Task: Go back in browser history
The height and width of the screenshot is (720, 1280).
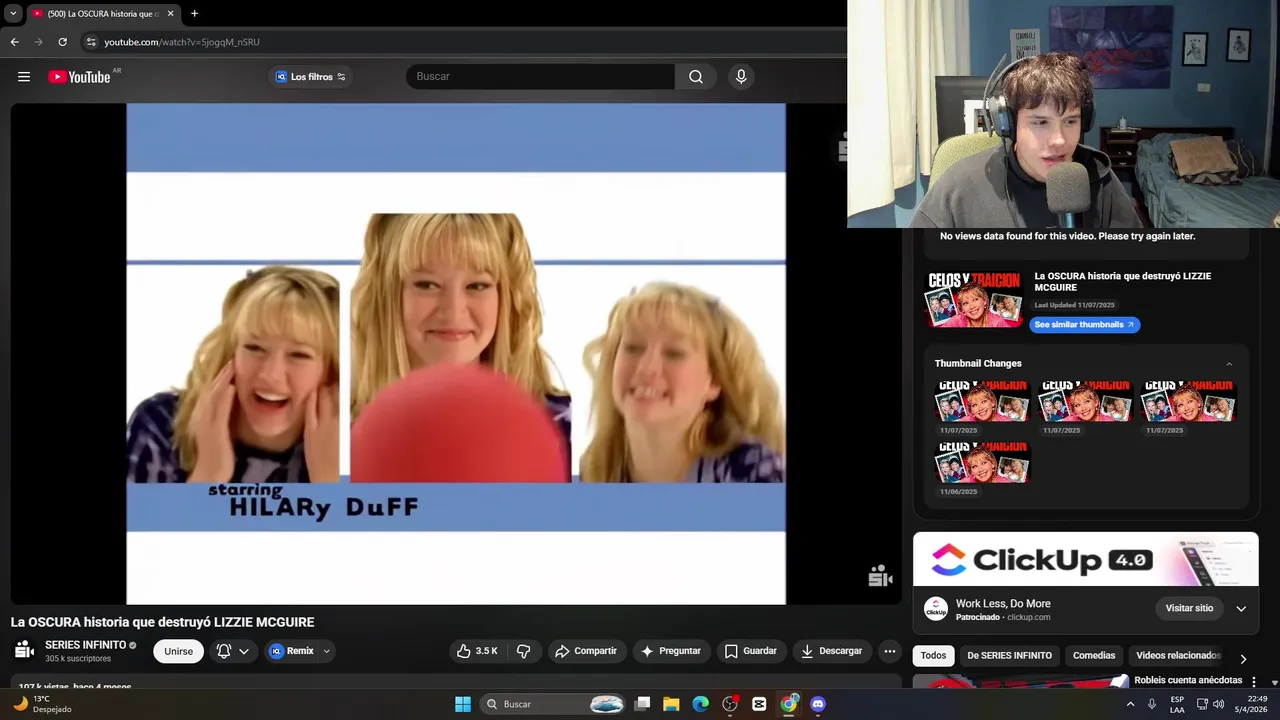Action: pos(14,42)
